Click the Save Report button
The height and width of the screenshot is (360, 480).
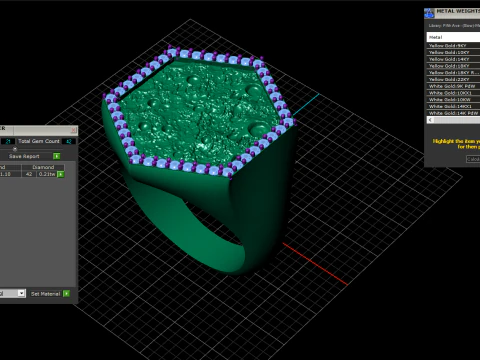[24, 156]
